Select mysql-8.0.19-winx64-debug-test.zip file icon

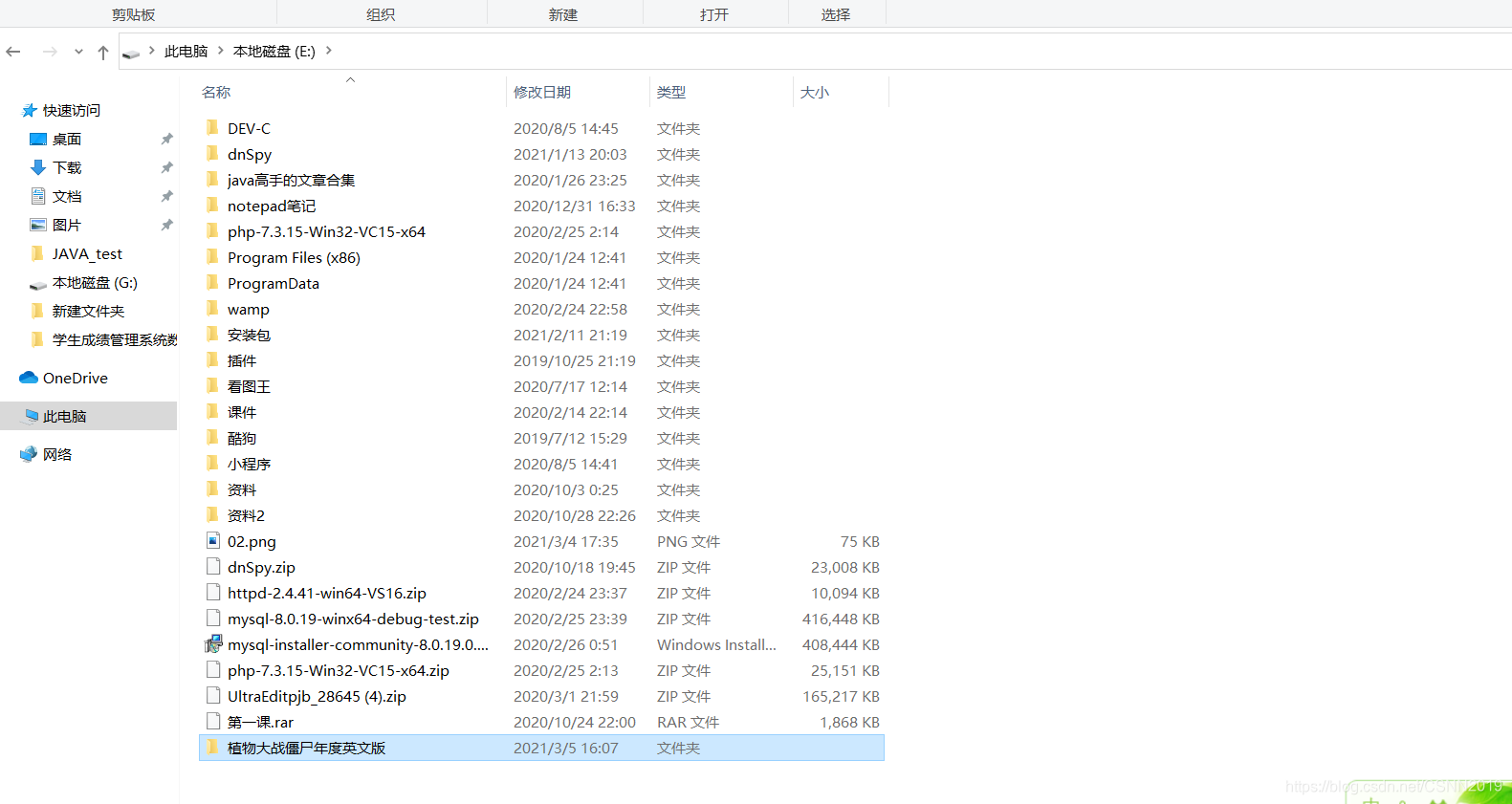pos(213,618)
